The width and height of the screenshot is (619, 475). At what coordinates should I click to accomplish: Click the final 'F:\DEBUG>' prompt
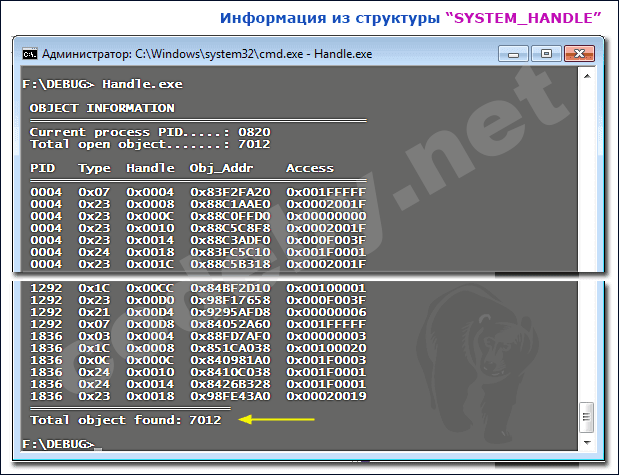coord(58,444)
